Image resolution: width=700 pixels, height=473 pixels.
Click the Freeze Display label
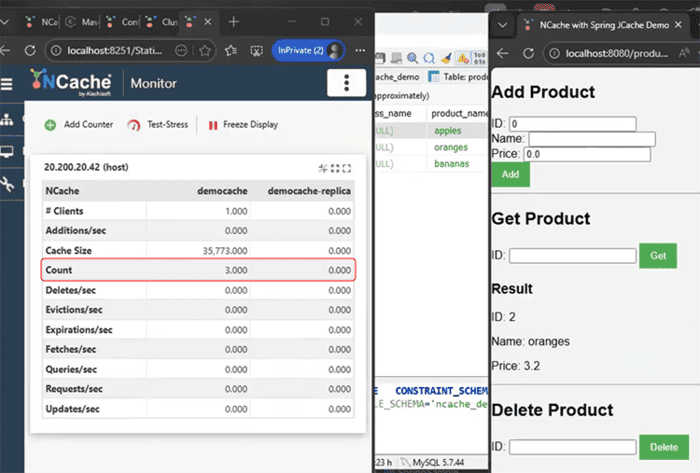click(x=250, y=124)
